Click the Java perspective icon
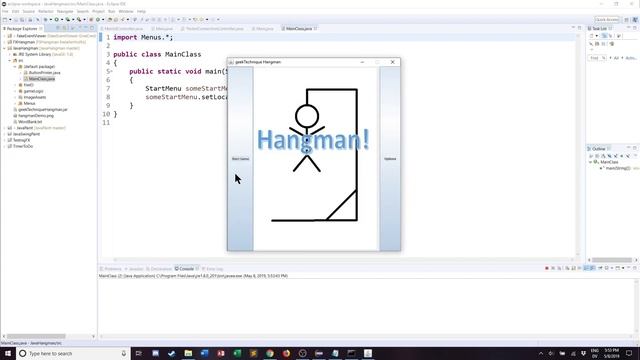640x360 pixels. pyautogui.click(x=635, y=20)
